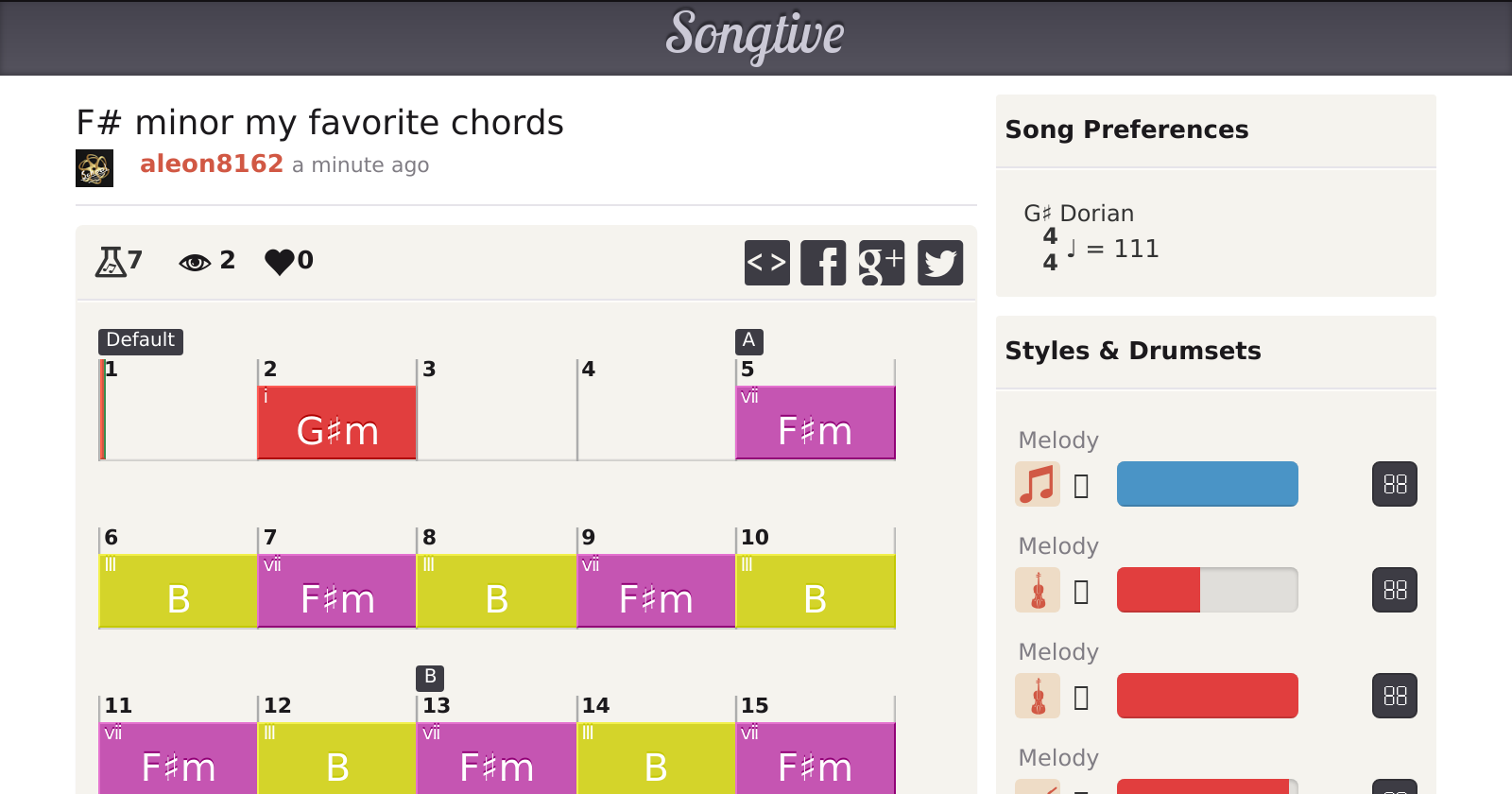The height and width of the screenshot is (794, 1512).
Task: Open pattern grid for the blue melody track
Action: 1395,484
